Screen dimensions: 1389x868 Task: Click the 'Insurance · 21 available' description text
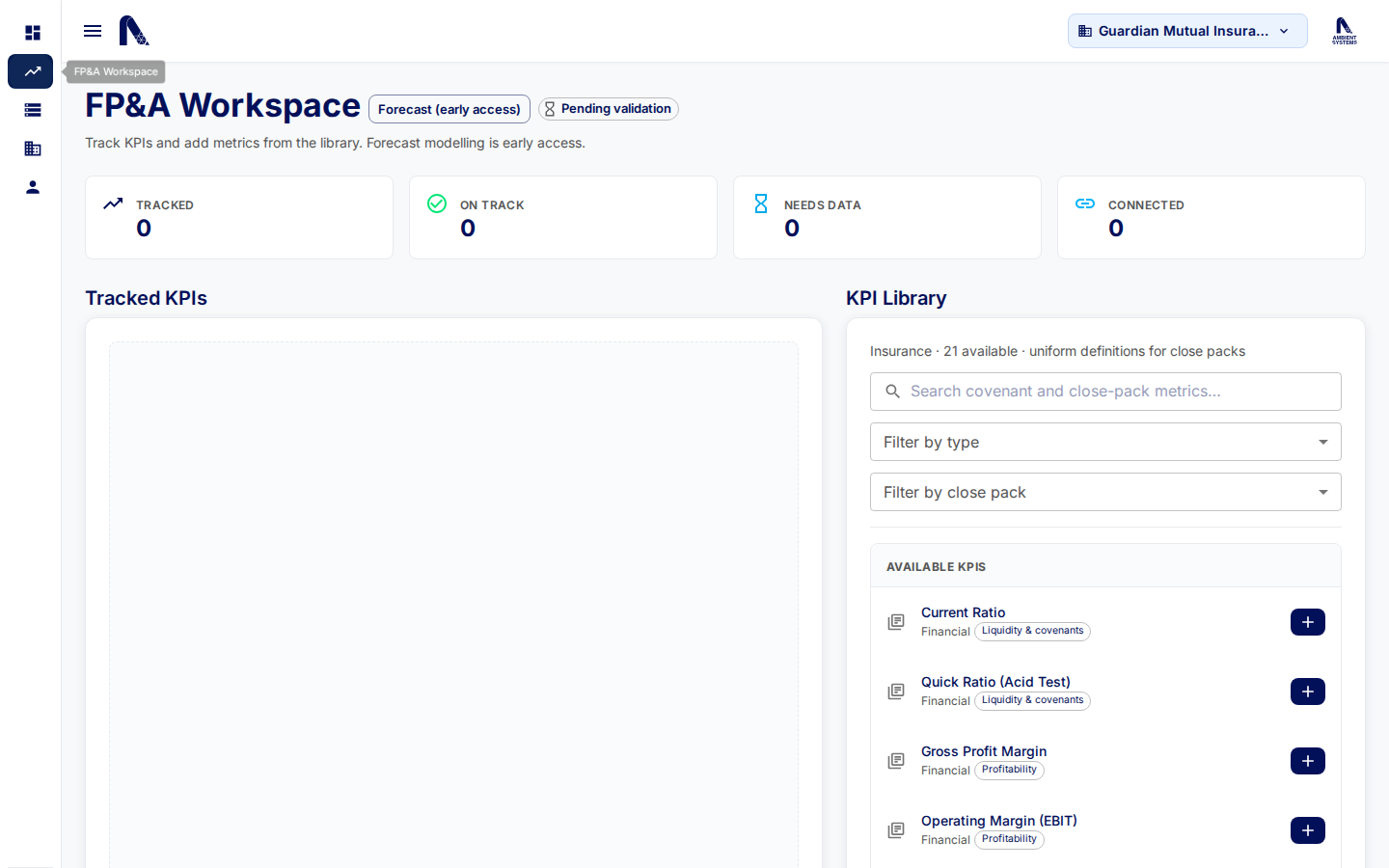click(1057, 351)
